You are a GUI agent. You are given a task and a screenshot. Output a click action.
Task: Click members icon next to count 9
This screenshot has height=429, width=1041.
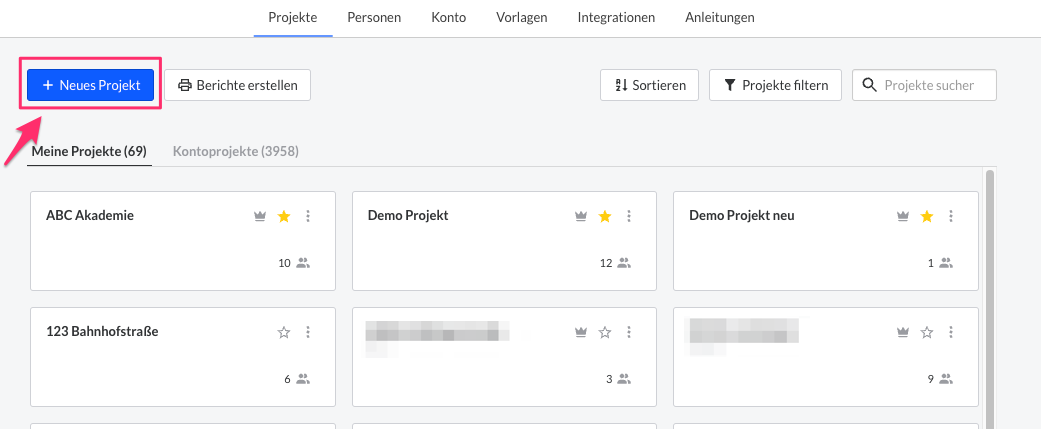(x=946, y=379)
